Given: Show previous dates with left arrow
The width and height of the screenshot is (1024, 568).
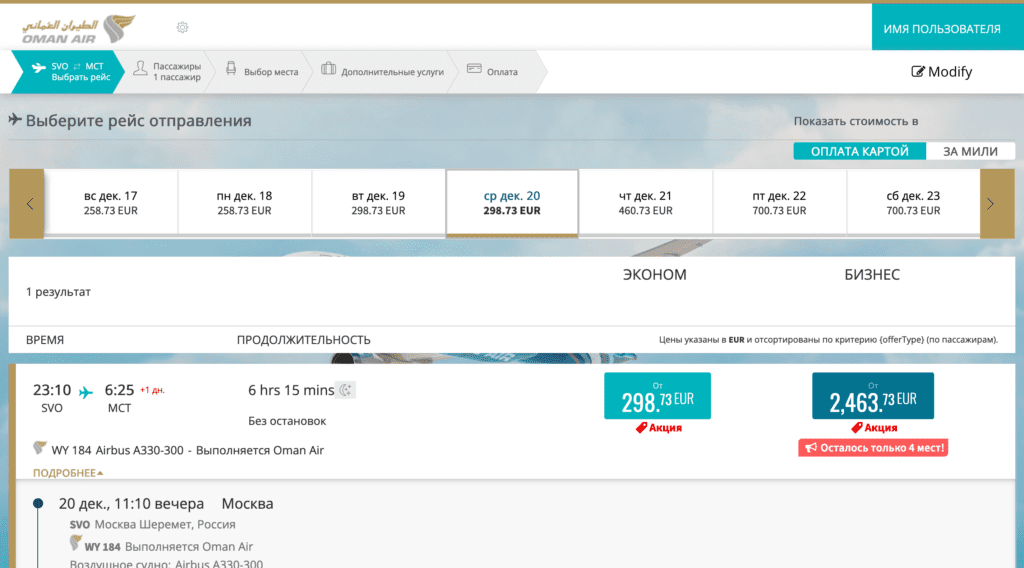Looking at the screenshot, I should tap(27, 204).
